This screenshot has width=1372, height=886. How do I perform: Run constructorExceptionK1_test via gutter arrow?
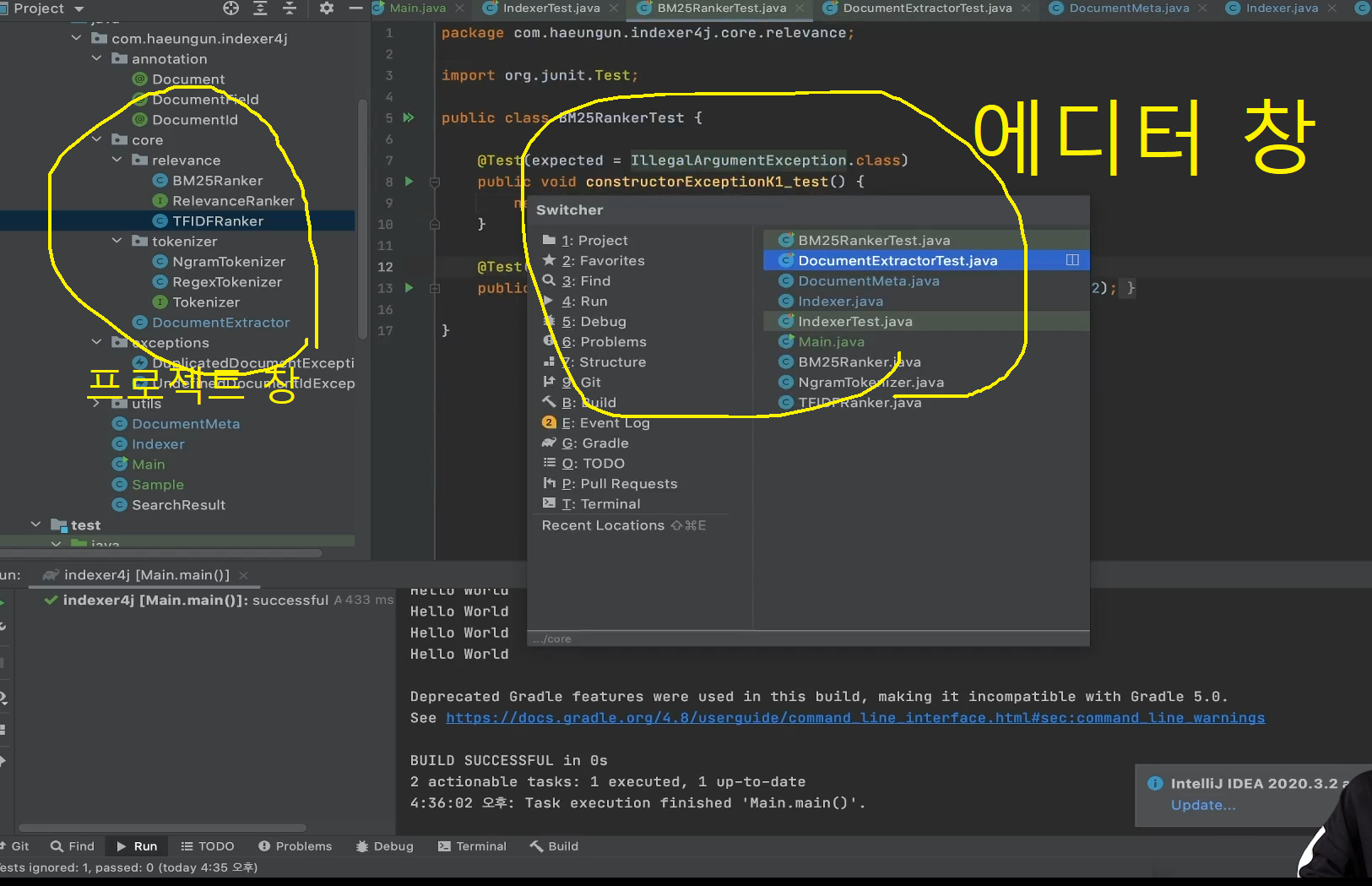click(409, 181)
